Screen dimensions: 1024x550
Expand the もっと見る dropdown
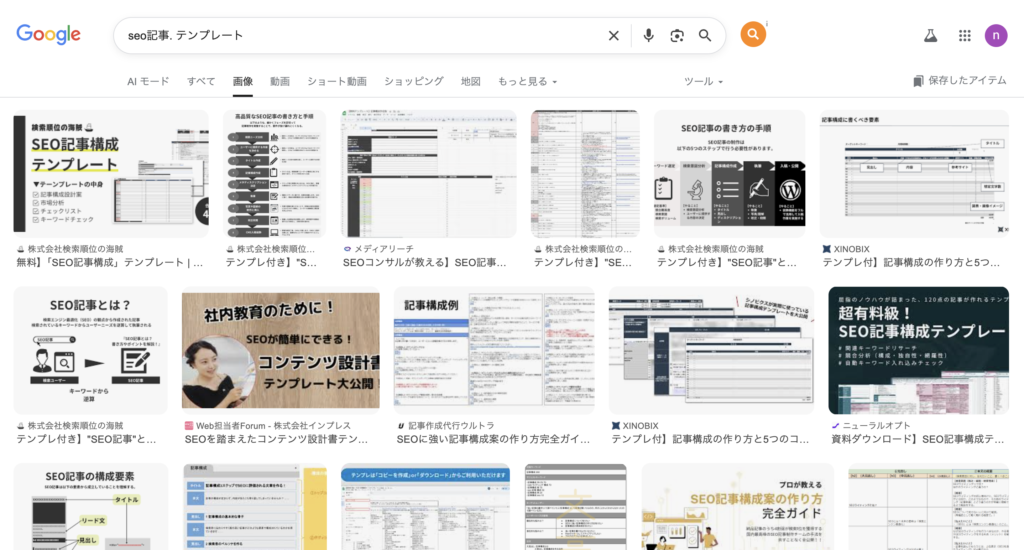tap(527, 81)
